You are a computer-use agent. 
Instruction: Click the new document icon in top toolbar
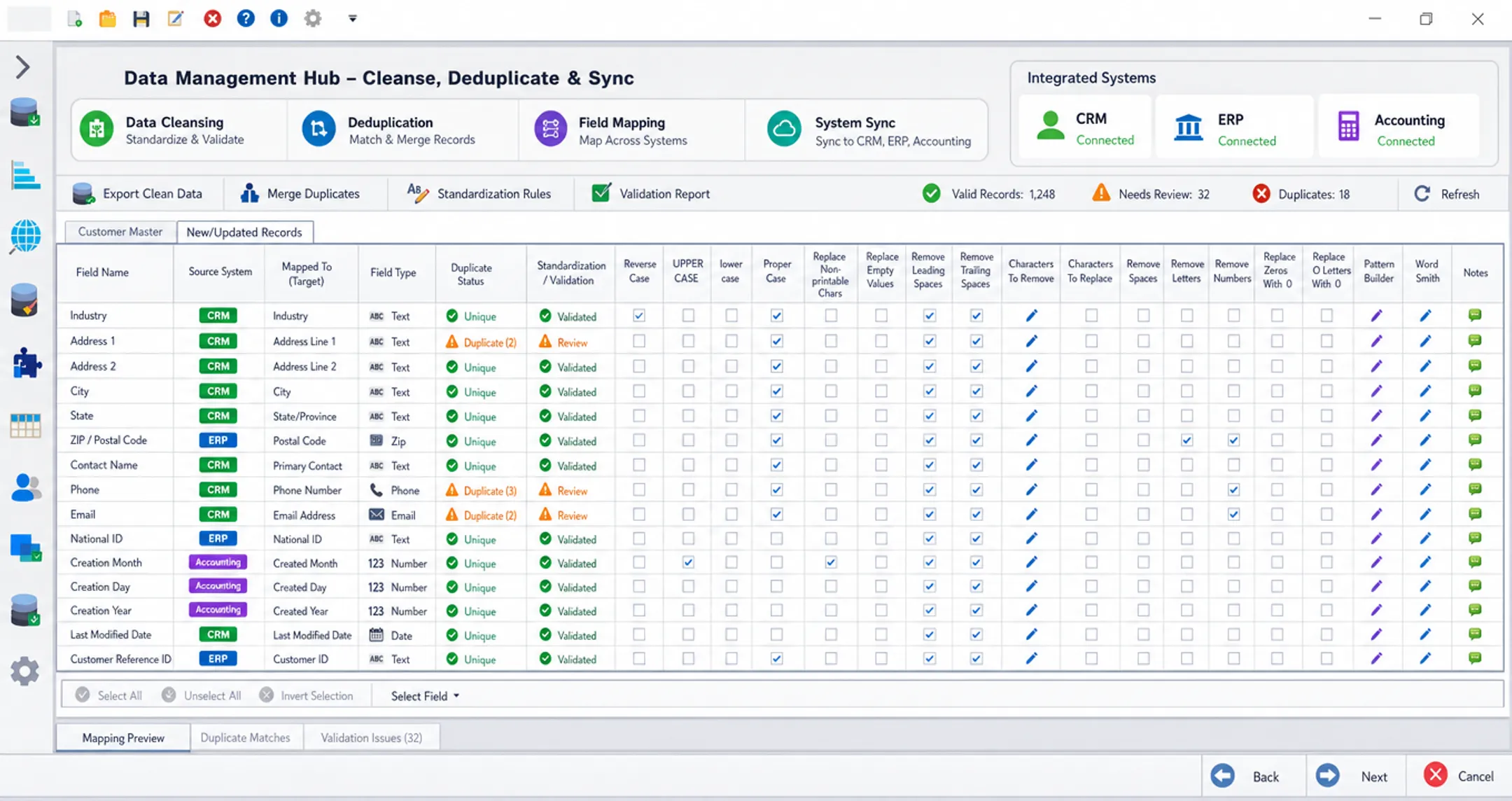point(74,19)
